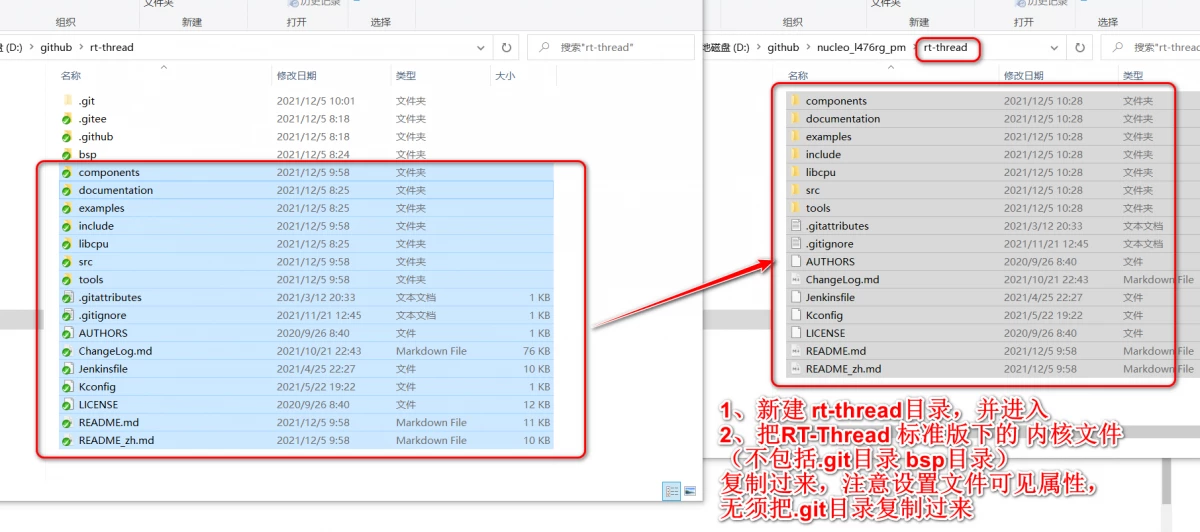Image resolution: width=1200 pixels, height=532 pixels.
Task: Click the .git folder icon in left window
Action: pyautogui.click(x=67, y=101)
